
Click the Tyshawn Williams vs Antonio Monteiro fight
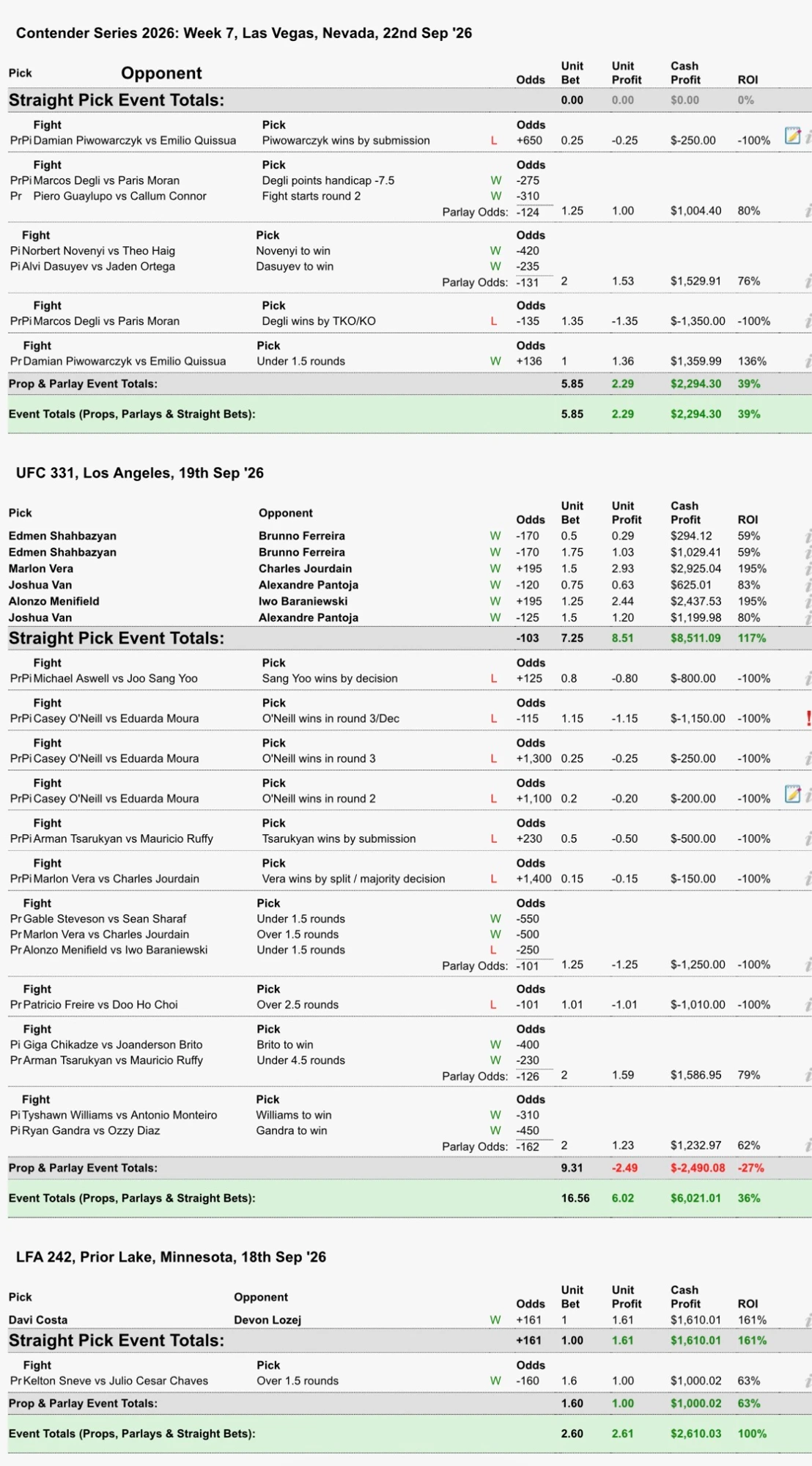pos(119,1116)
